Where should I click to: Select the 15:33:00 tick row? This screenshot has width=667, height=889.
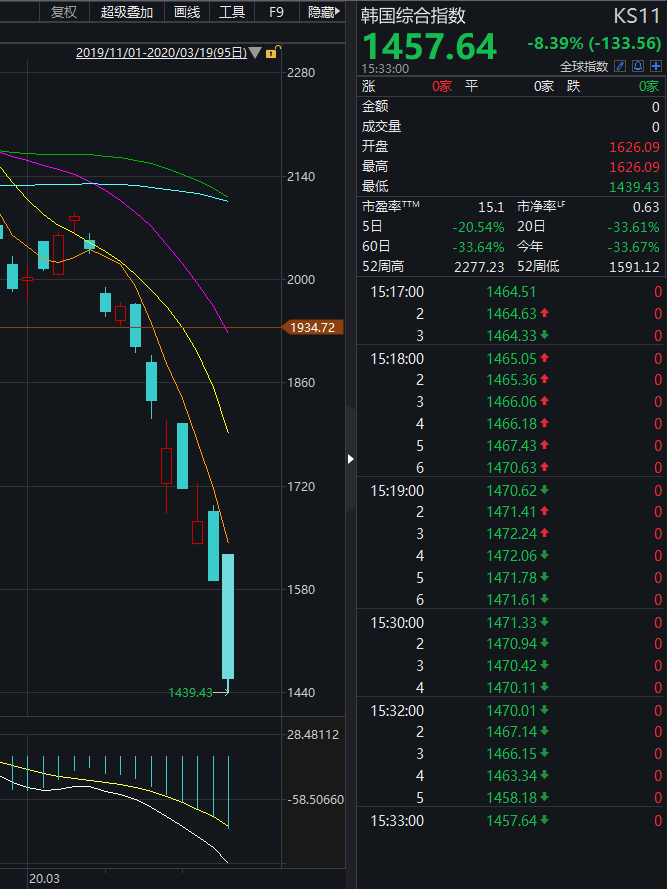(x=512, y=820)
